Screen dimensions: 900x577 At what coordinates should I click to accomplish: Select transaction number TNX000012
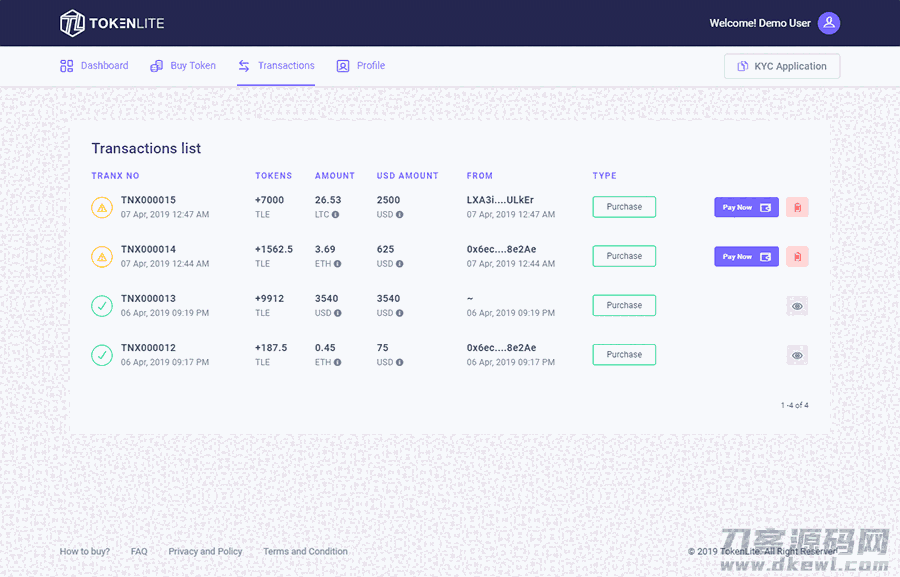[148, 348]
